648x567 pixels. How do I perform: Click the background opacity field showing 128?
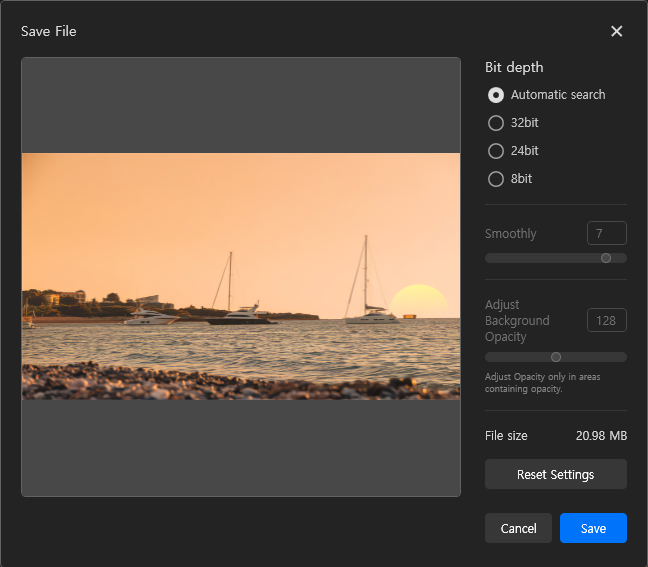(606, 320)
